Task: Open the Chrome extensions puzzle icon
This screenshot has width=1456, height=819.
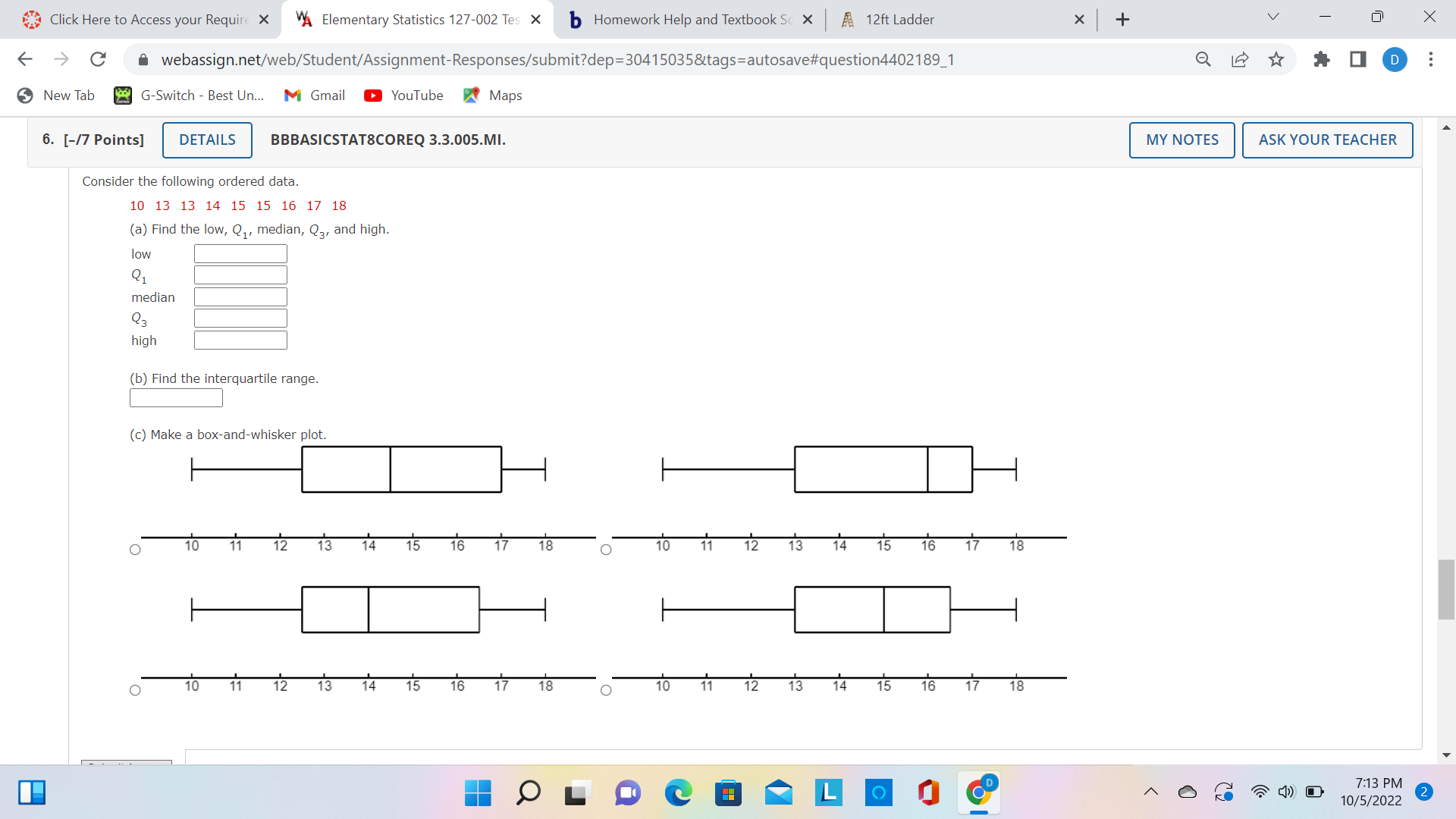Action: tap(1322, 59)
